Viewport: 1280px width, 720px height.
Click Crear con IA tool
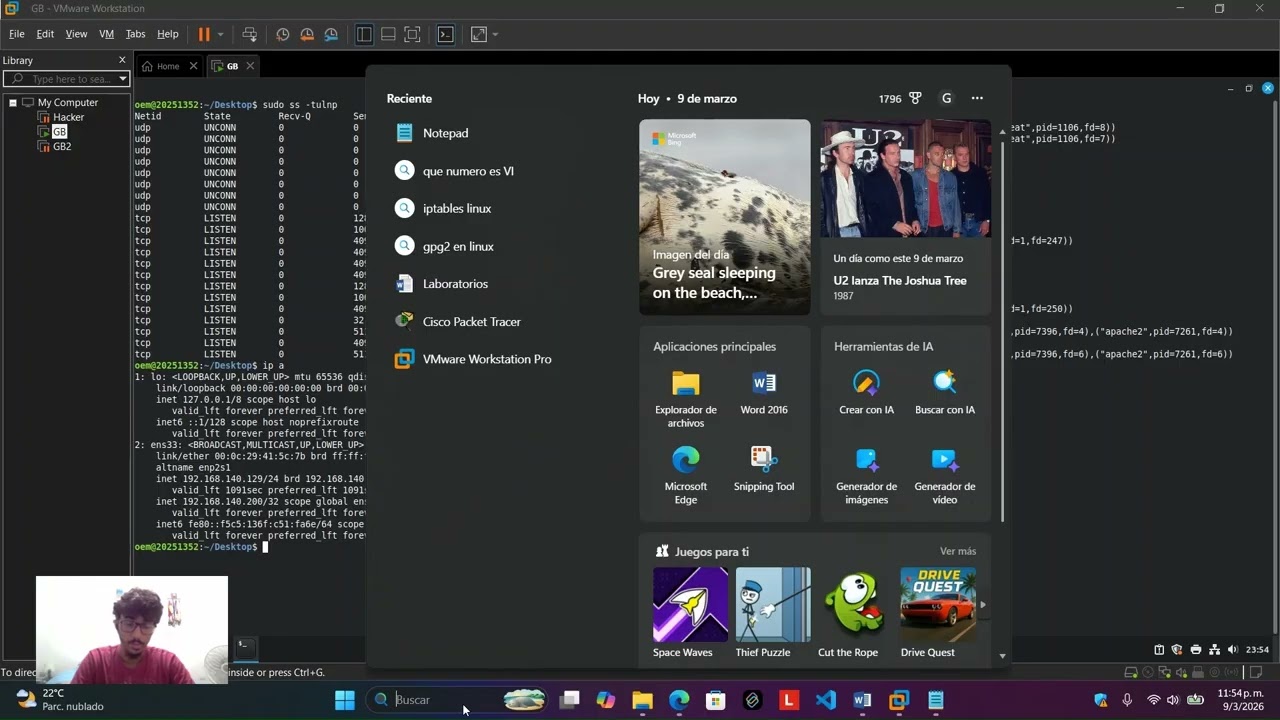[x=866, y=393]
